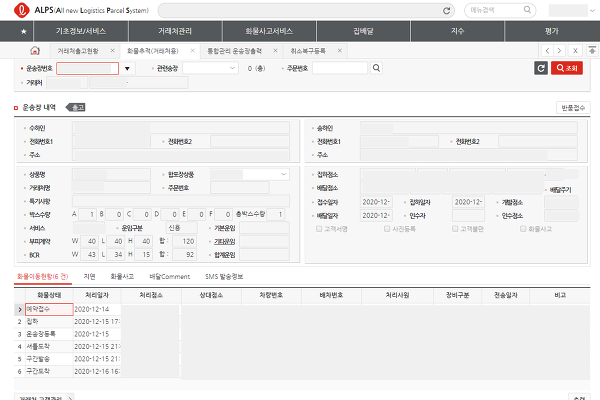Switch to the 취소복구등록 tab

pyautogui.click(x=308, y=51)
